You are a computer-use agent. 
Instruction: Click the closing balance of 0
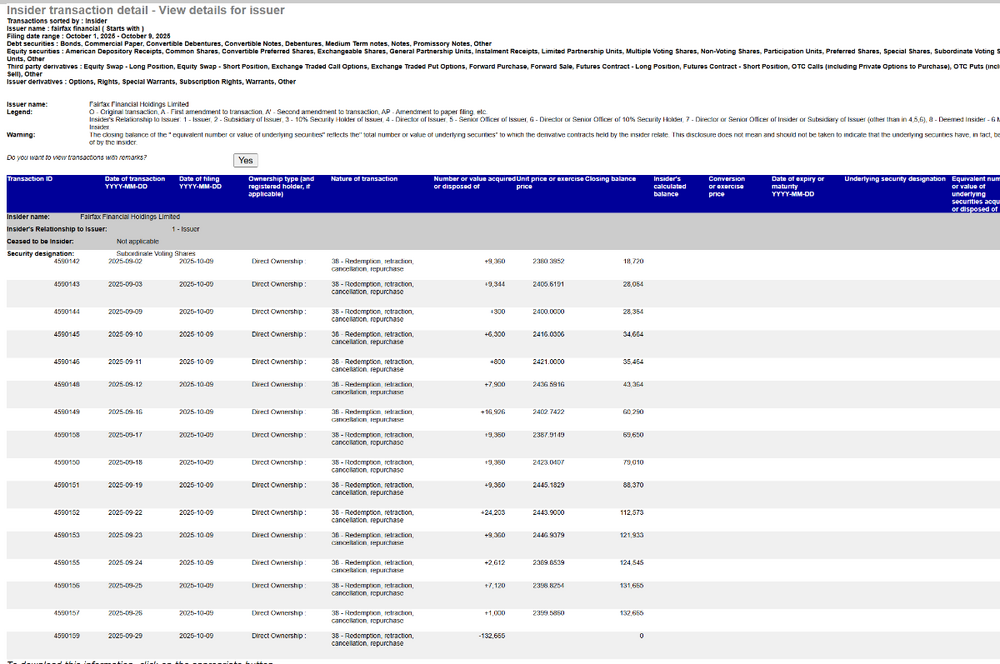(x=642, y=636)
